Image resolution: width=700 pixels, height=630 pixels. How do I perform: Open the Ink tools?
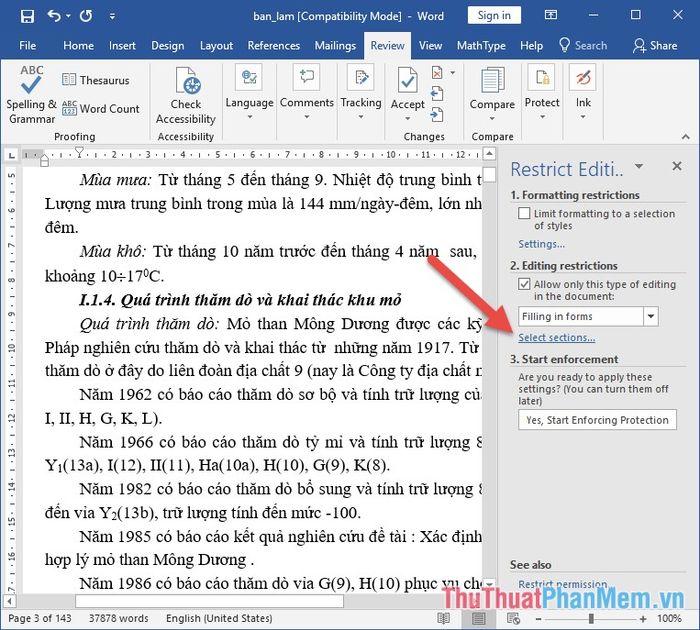click(x=583, y=93)
